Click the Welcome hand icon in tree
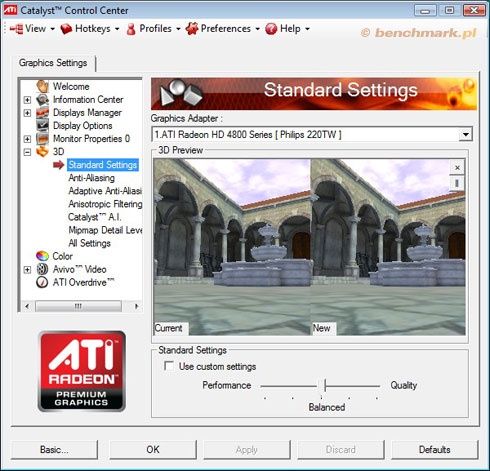 (43, 86)
